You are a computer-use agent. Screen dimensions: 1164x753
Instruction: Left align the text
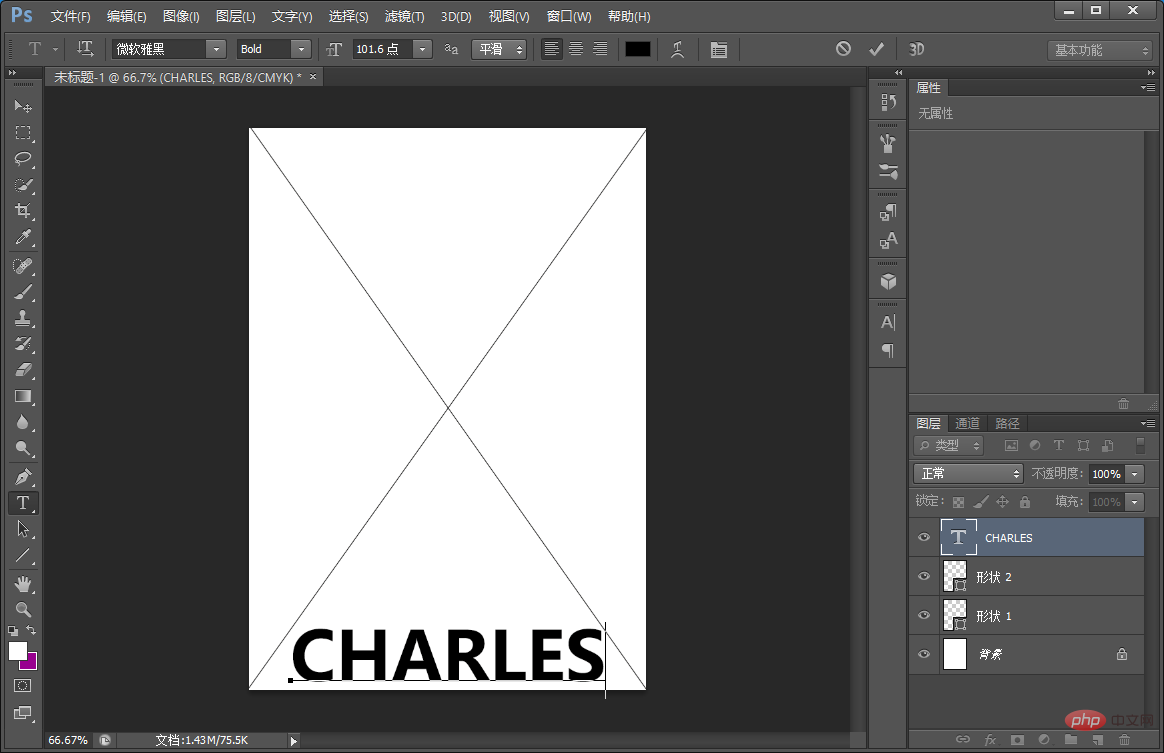point(552,49)
